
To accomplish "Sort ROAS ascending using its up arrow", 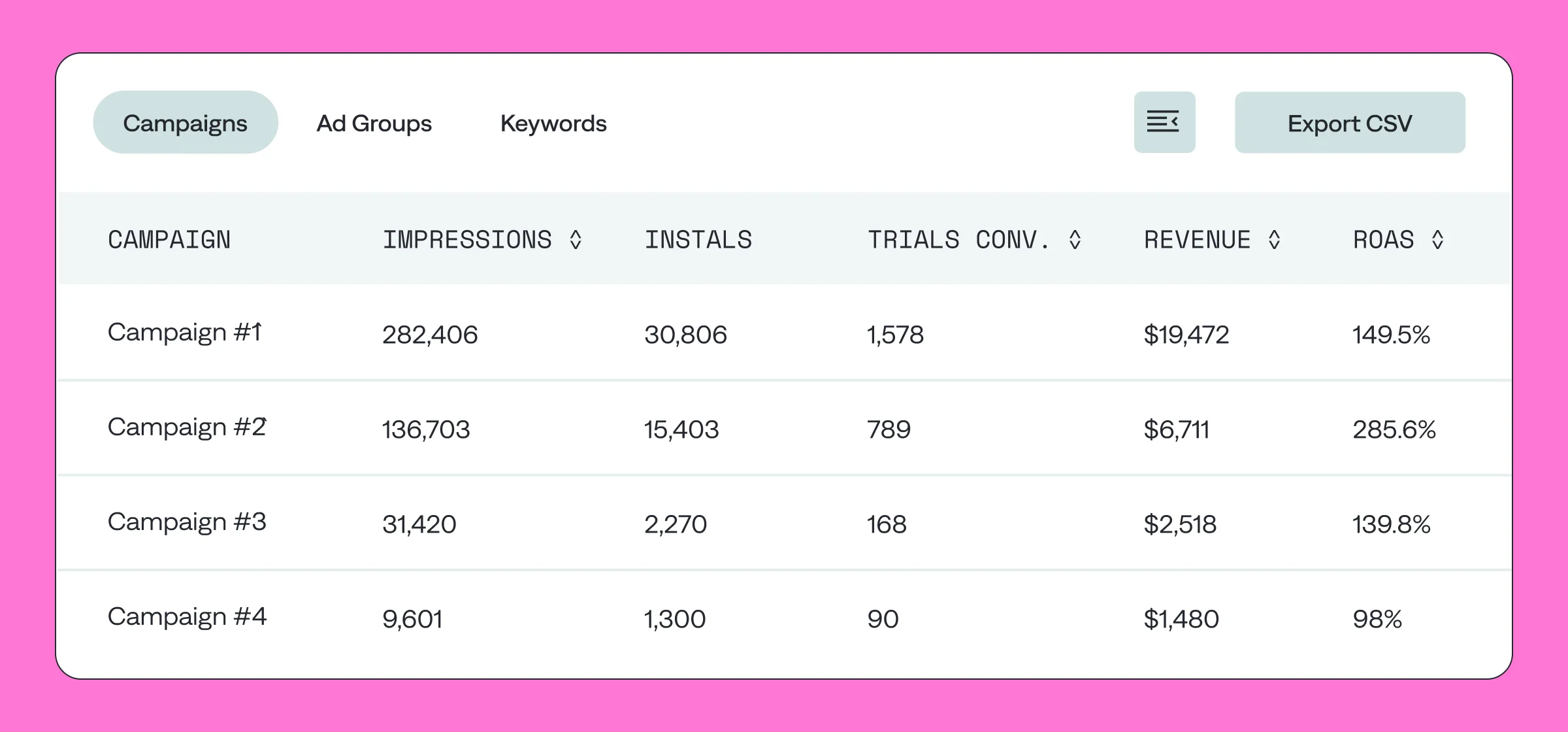I will (x=1439, y=234).
